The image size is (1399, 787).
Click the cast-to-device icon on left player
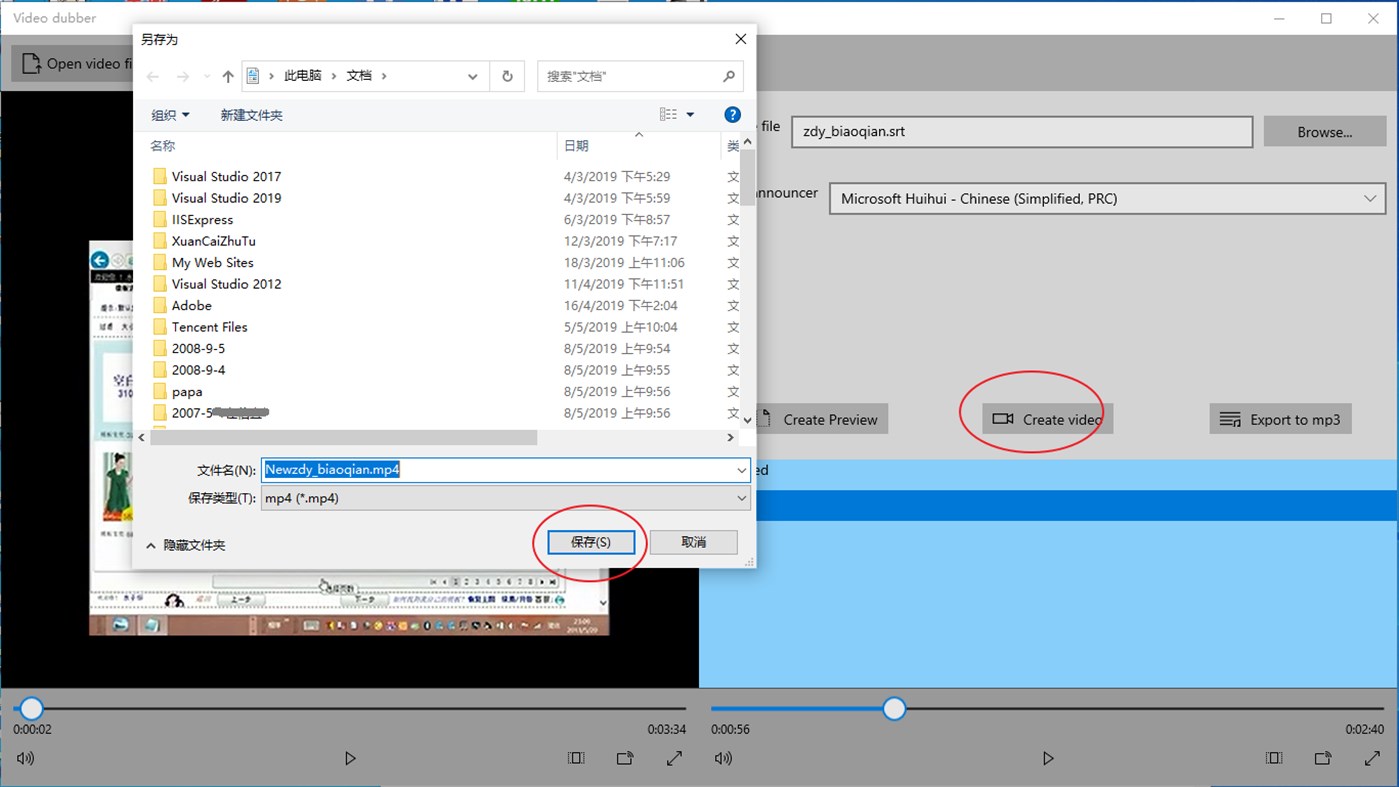click(x=625, y=758)
